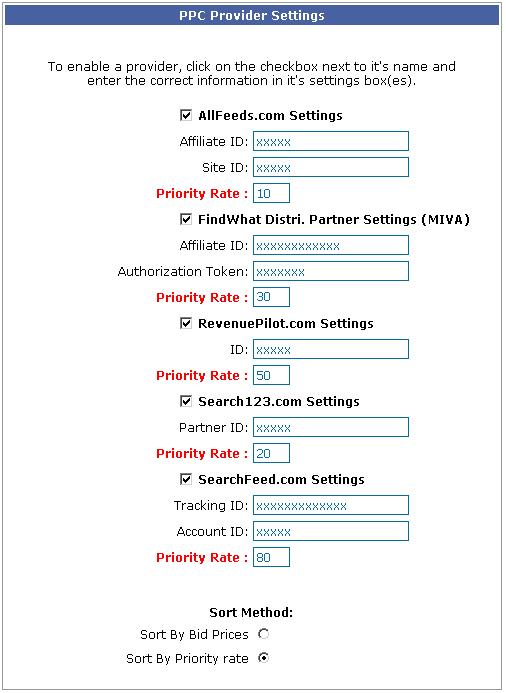Viewport: 506px width, 693px height.
Task: Toggle the Search123.com Settings checkbox
Action: click(x=186, y=401)
